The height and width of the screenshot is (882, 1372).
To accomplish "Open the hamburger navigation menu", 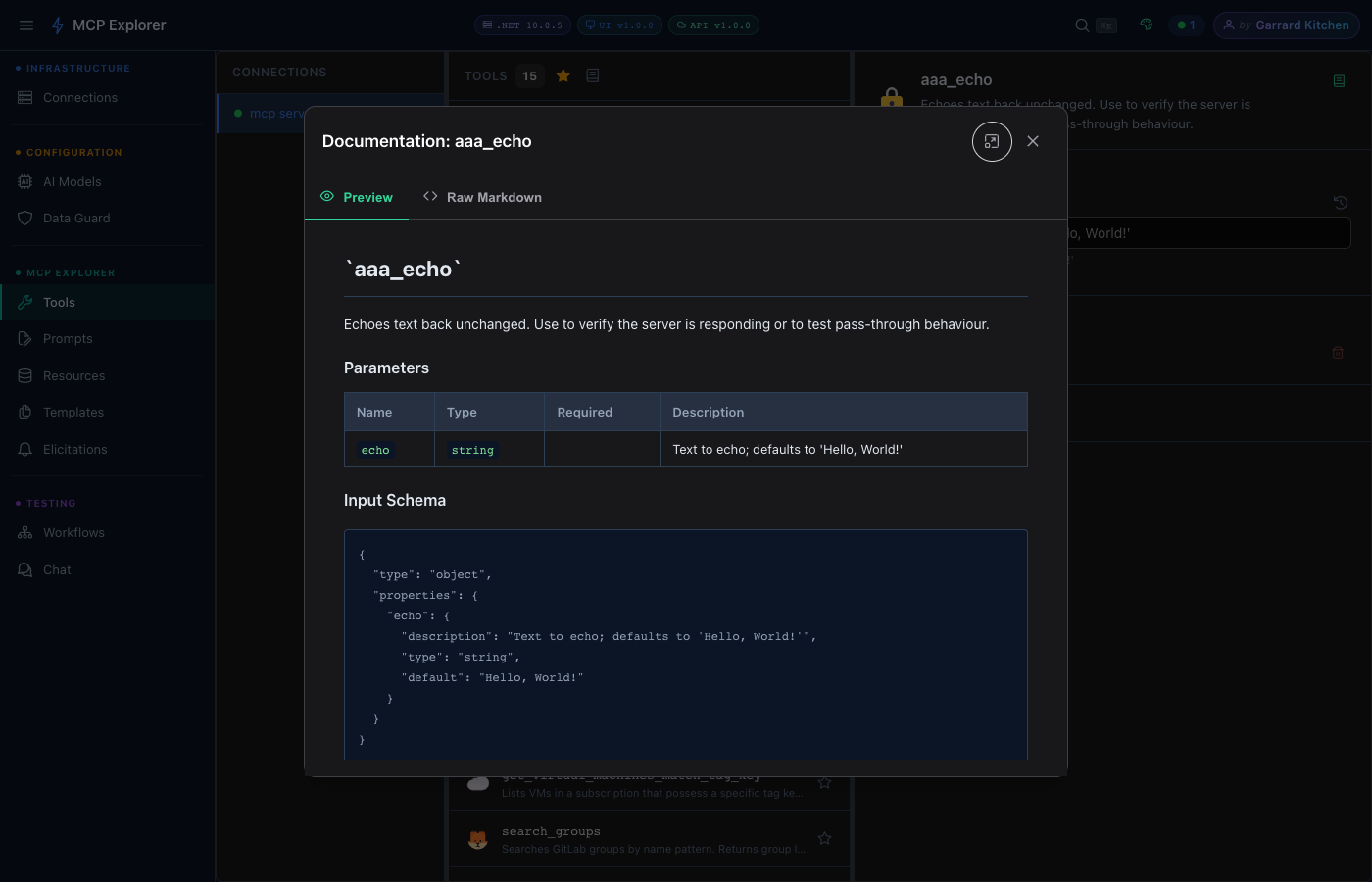I will pyautogui.click(x=26, y=24).
